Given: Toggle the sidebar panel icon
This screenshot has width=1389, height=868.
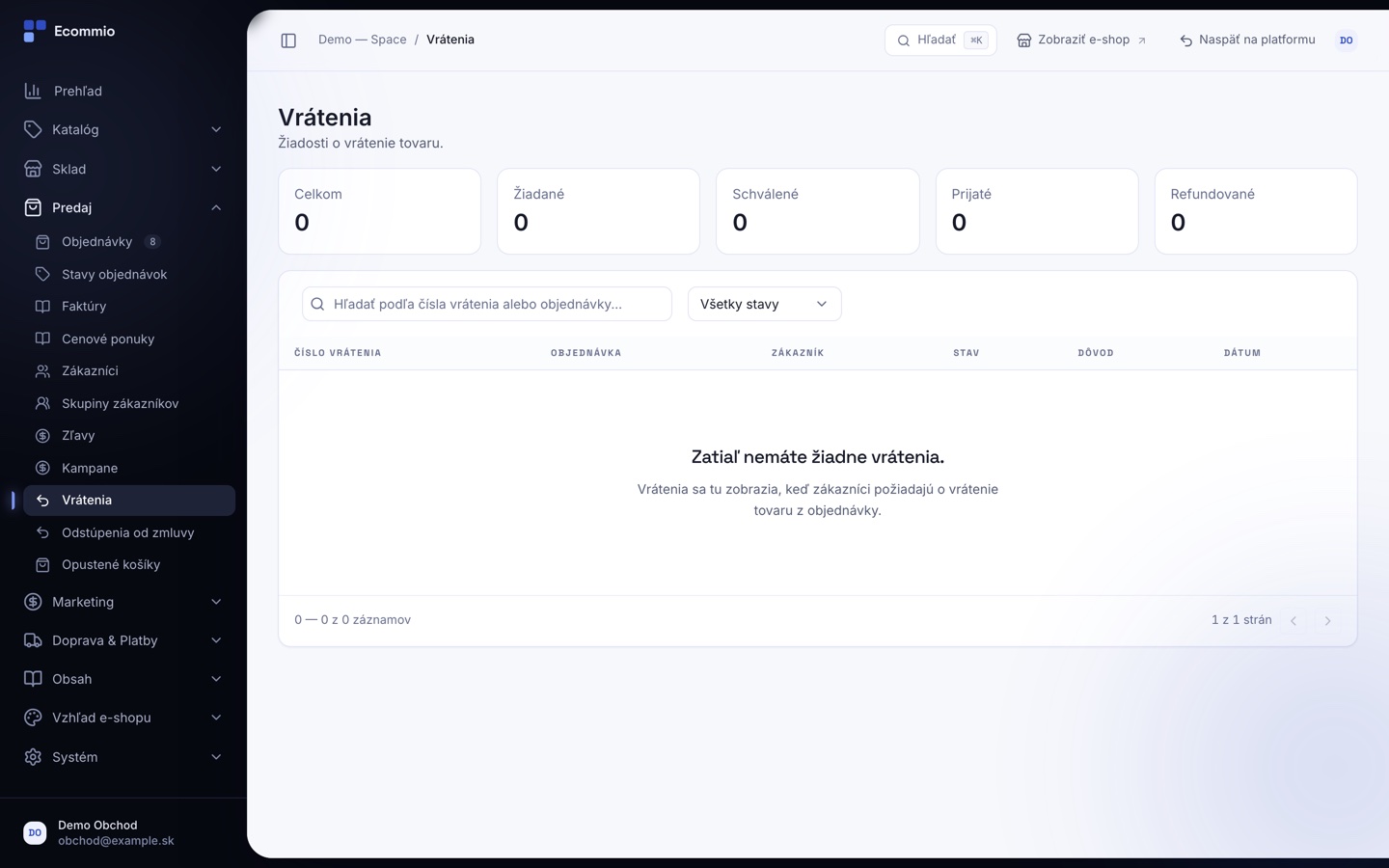Looking at the screenshot, I should point(288,41).
